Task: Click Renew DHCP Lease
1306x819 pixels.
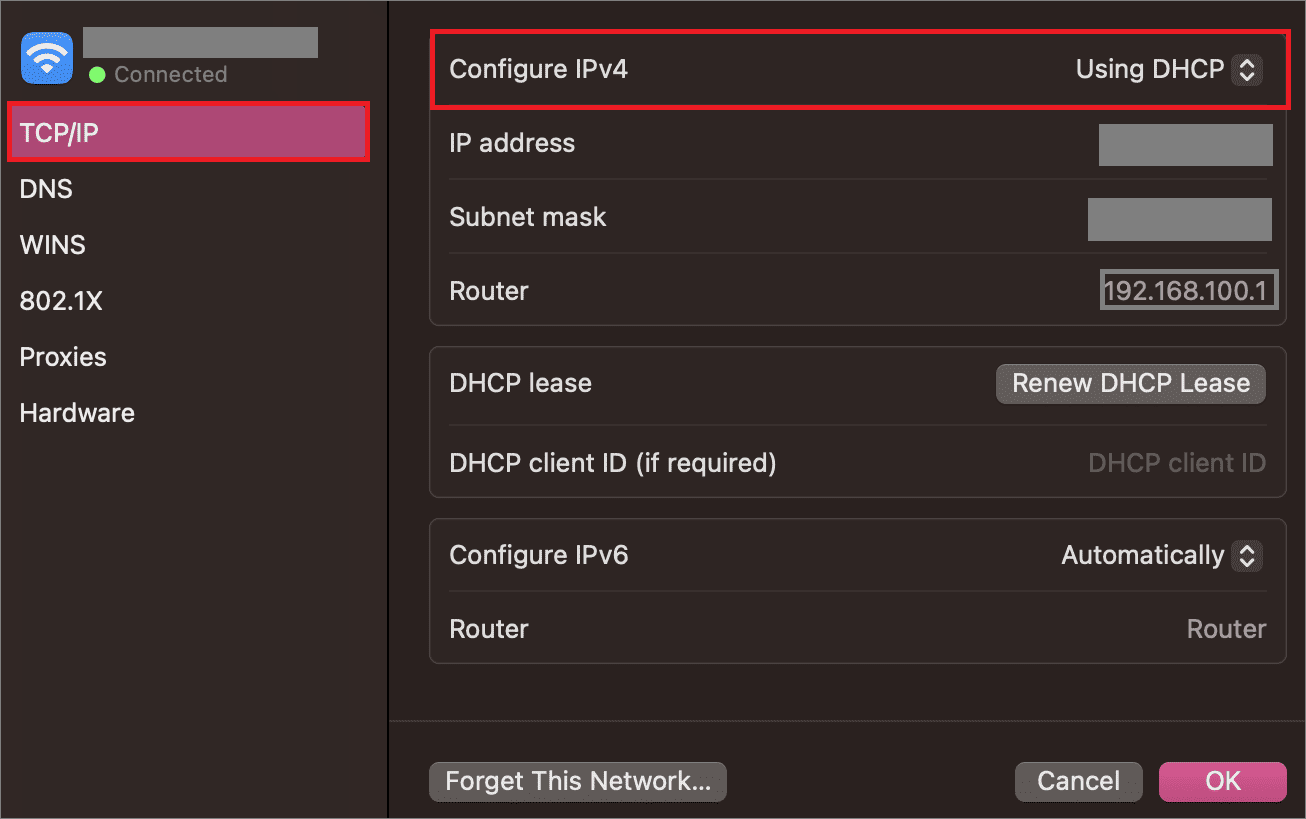Action: point(1130,383)
